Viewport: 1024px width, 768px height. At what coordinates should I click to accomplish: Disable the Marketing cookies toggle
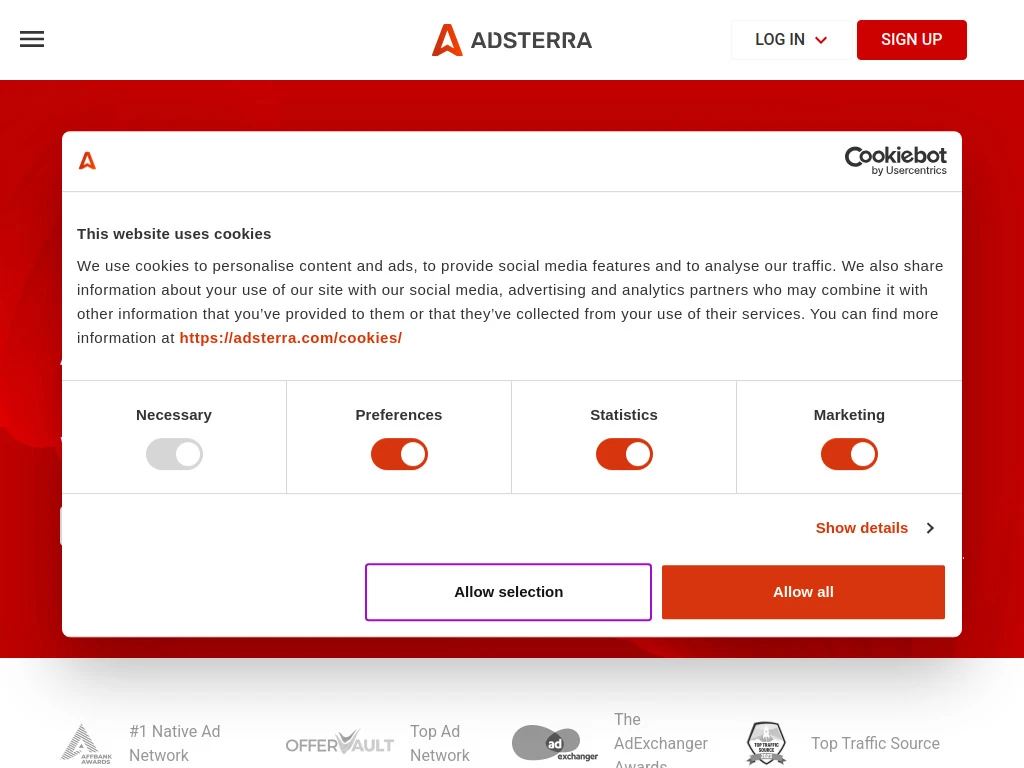pyautogui.click(x=849, y=454)
